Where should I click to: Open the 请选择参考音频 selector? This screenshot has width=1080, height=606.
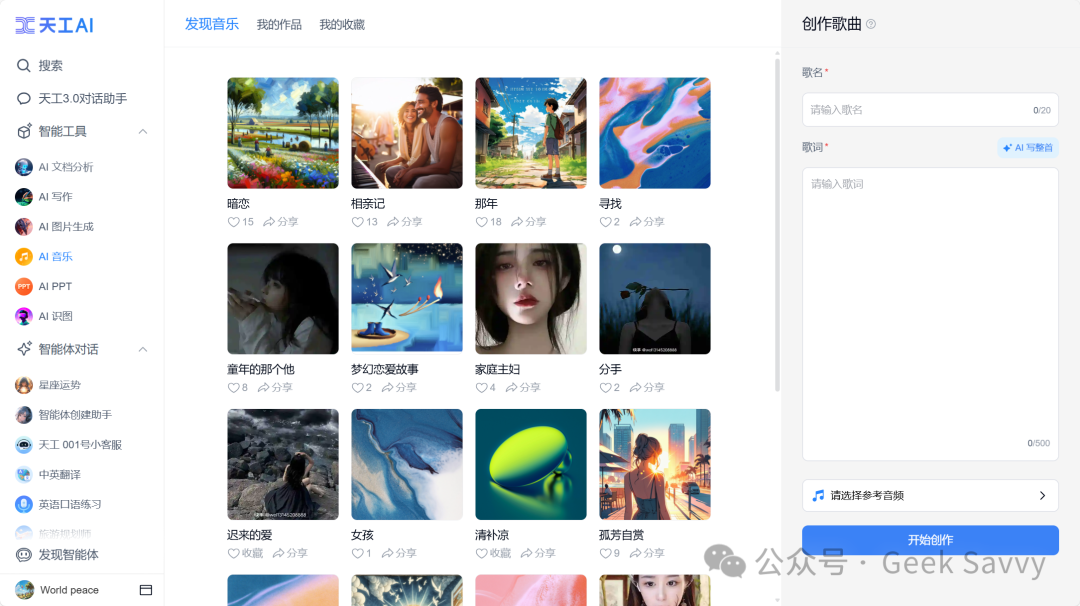click(x=930, y=496)
